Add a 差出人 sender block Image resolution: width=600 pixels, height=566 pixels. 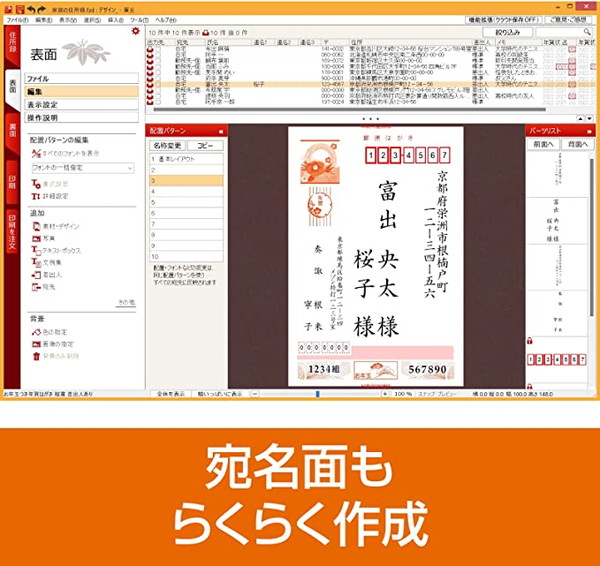(x=36, y=274)
